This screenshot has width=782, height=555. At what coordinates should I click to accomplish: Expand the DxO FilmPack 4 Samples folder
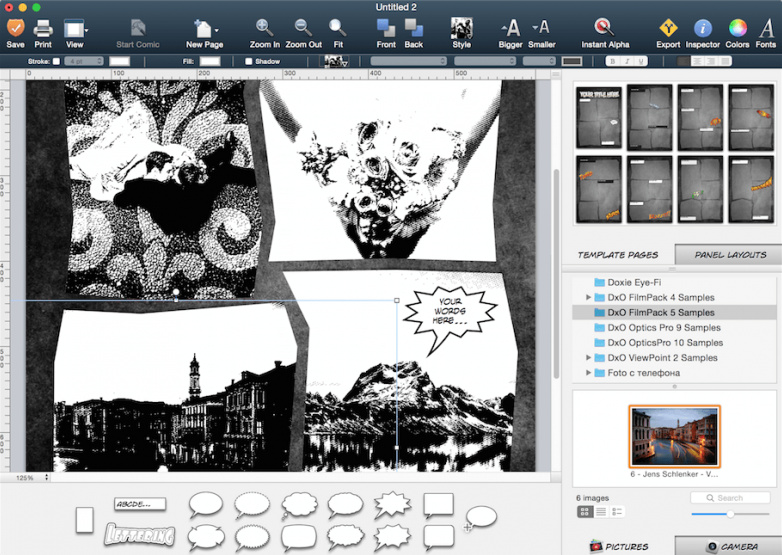tap(589, 298)
